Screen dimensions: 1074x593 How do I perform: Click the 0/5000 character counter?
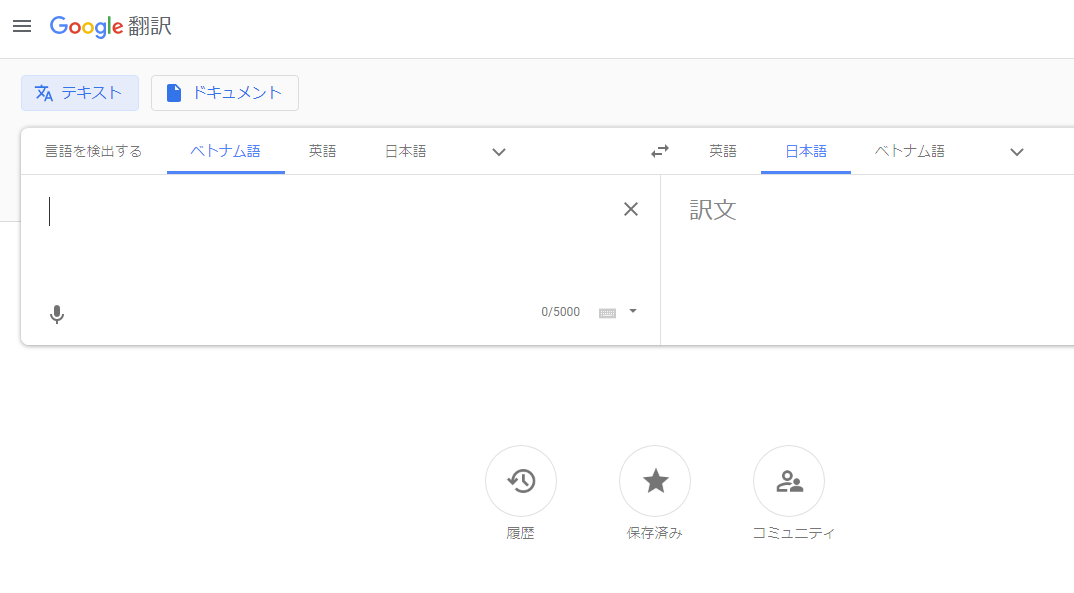point(560,312)
